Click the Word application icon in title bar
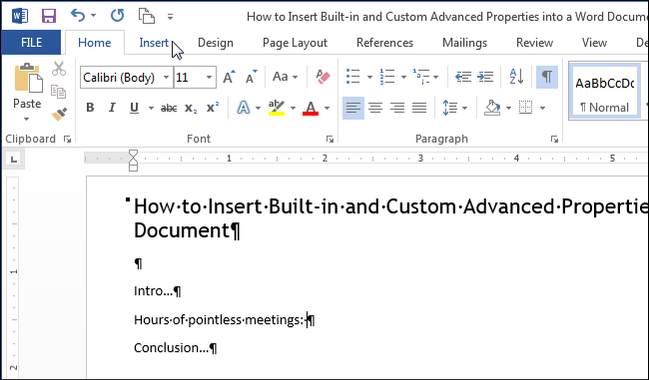The image size is (649, 380). pyautogui.click(x=19, y=16)
